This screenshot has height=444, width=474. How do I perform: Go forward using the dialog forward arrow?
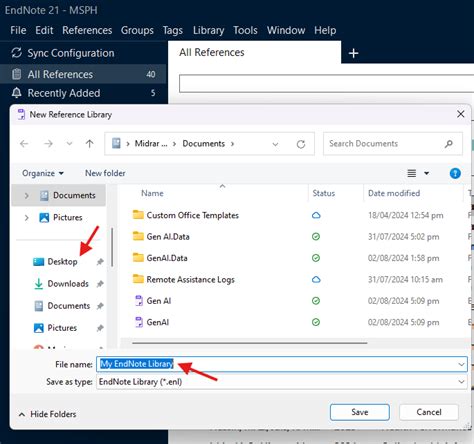(48, 144)
